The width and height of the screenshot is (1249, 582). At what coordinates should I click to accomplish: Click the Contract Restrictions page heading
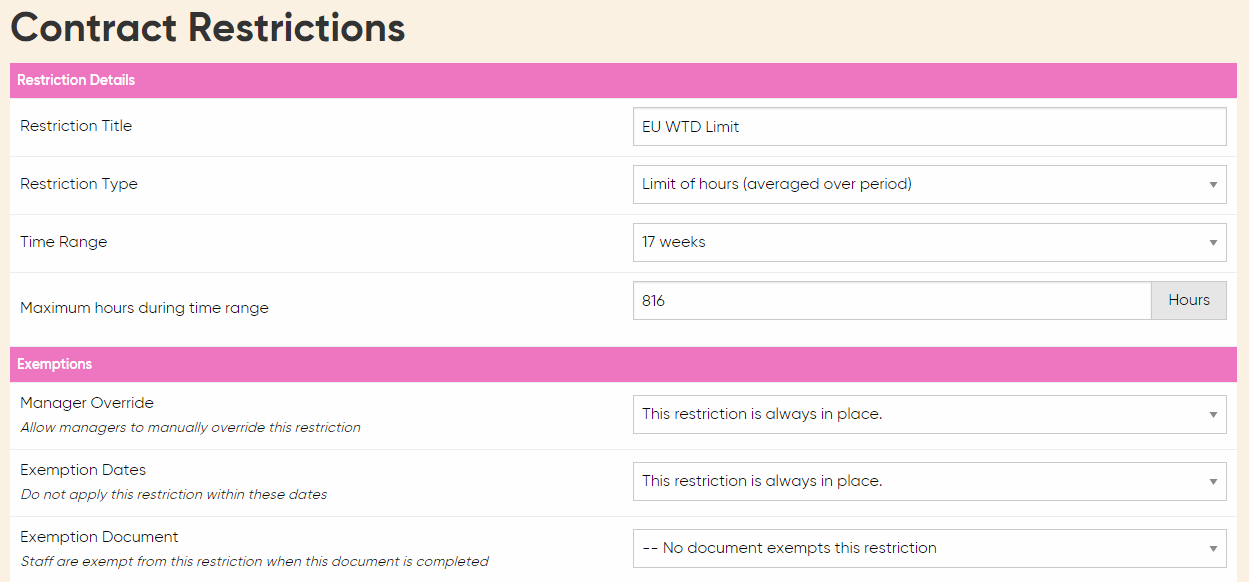pos(208,27)
